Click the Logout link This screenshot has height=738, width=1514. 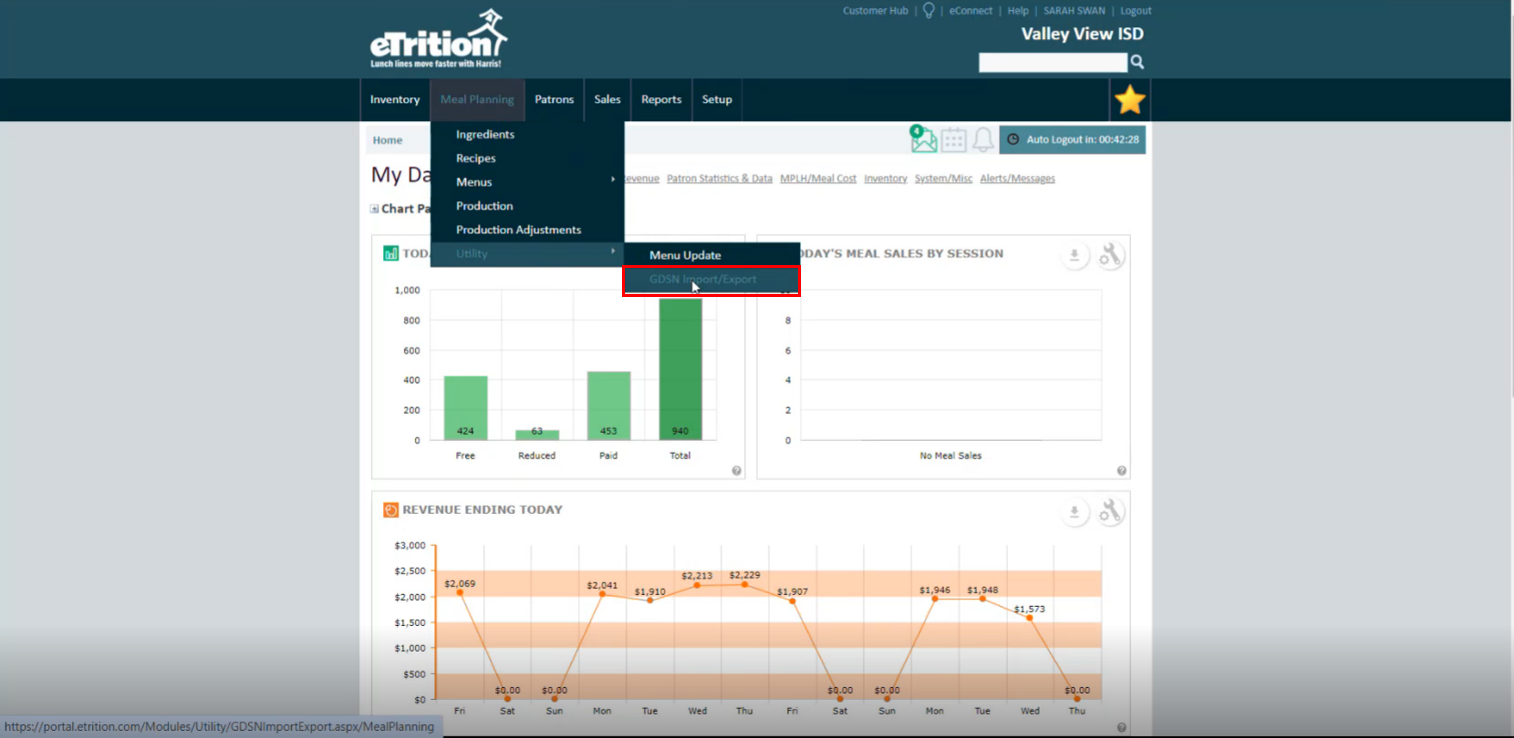(x=1135, y=11)
